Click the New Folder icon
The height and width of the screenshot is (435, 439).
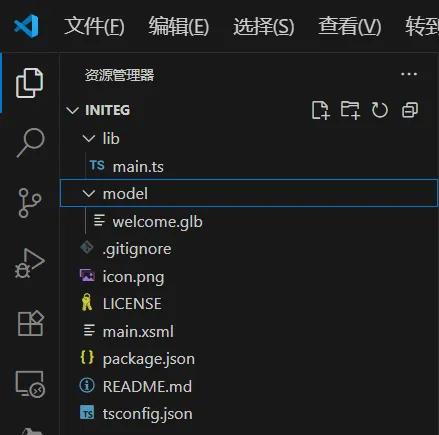(x=350, y=110)
